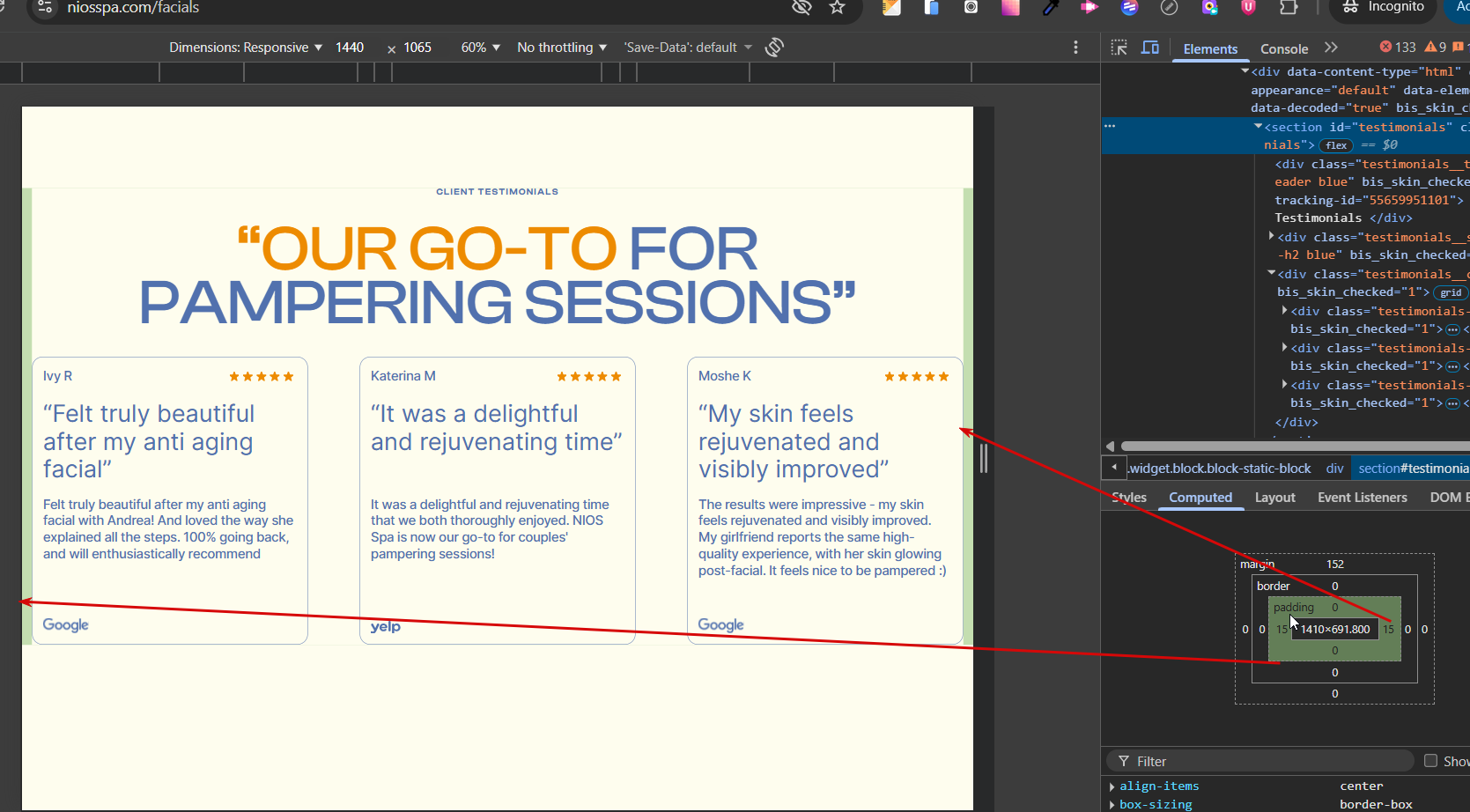This screenshot has height=812, width=1470.
Task: Switch to the Elements tab
Action: pos(1210,49)
